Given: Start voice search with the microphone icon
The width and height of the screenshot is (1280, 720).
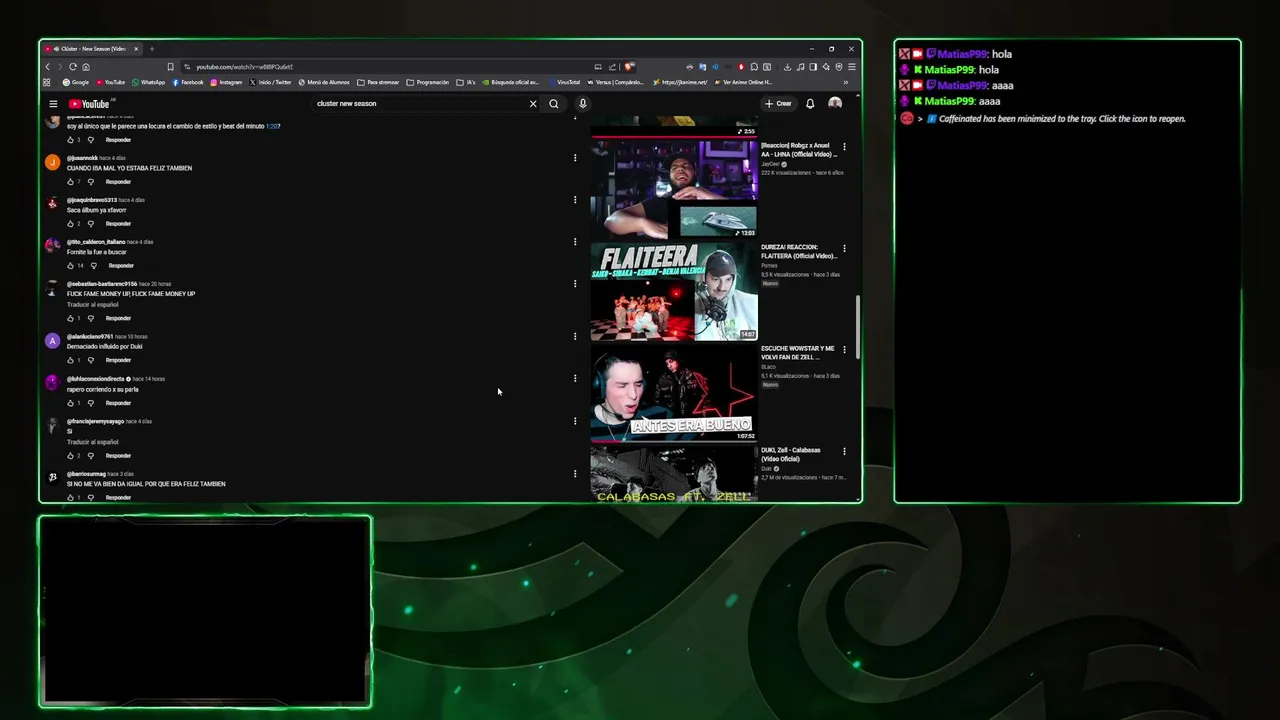Looking at the screenshot, I should click(583, 104).
